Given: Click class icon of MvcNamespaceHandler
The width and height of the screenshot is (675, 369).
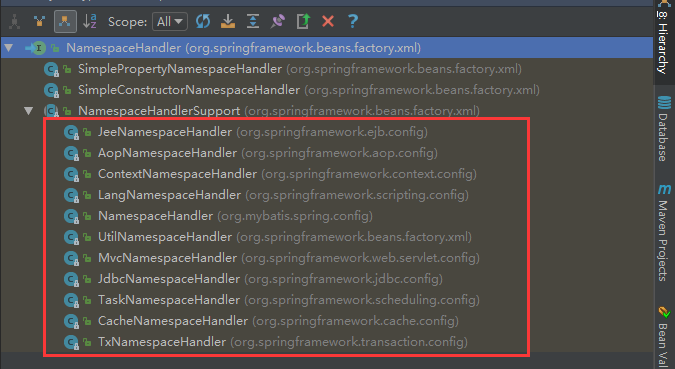Looking at the screenshot, I should click(71, 258).
